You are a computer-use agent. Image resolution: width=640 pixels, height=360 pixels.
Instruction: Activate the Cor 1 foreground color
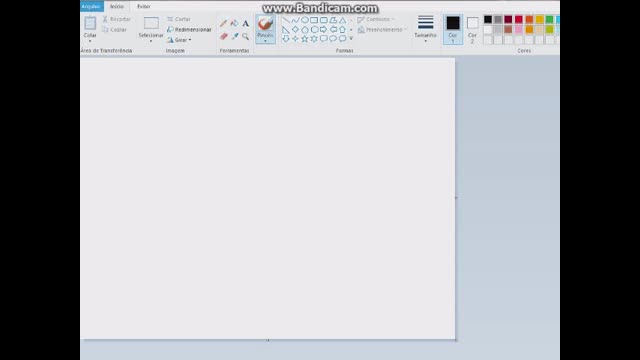[453, 29]
